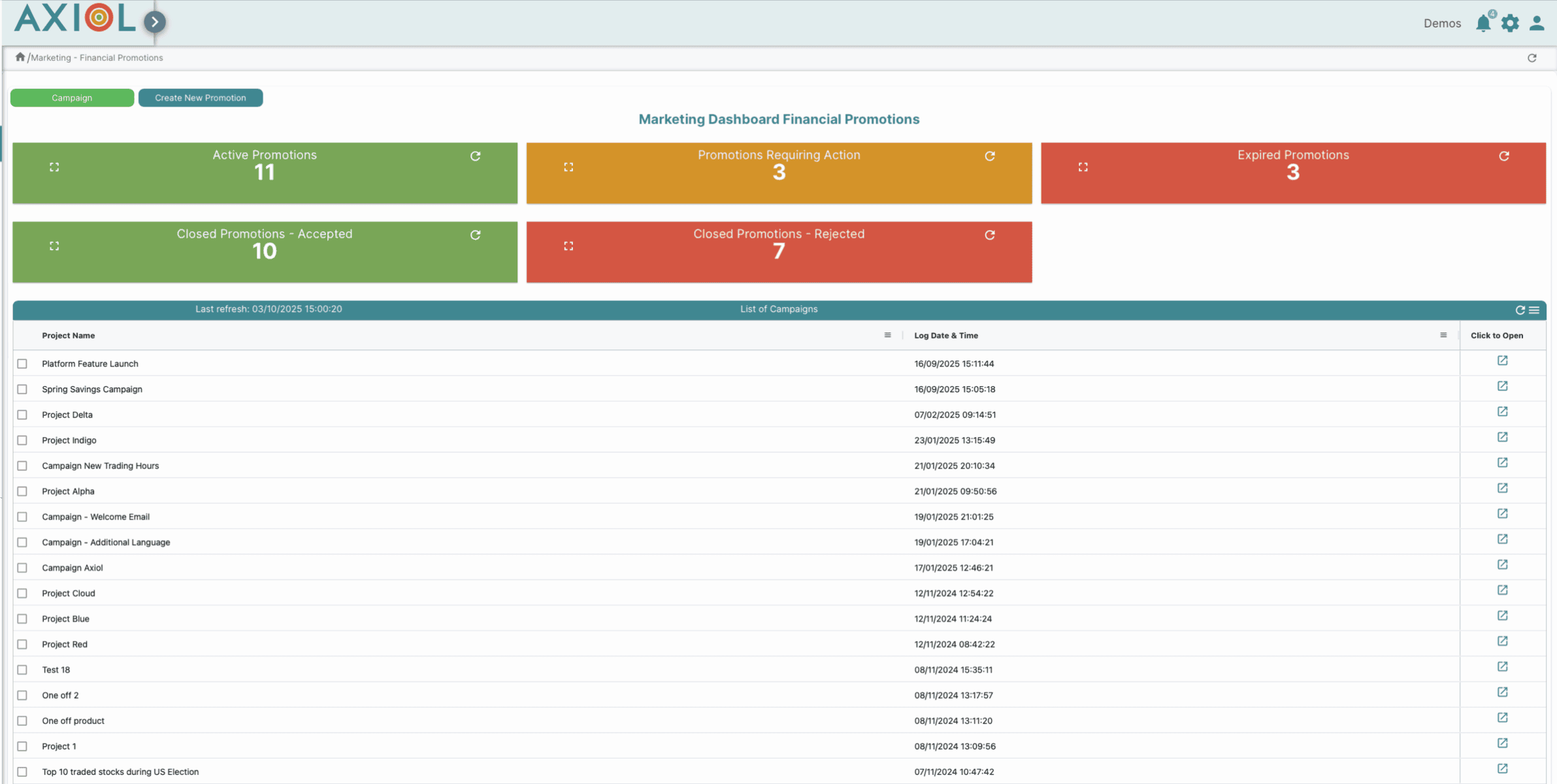Image resolution: width=1557 pixels, height=784 pixels.
Task: Open Project Indigo via open icon
Action: click(x=1502, y=437)
